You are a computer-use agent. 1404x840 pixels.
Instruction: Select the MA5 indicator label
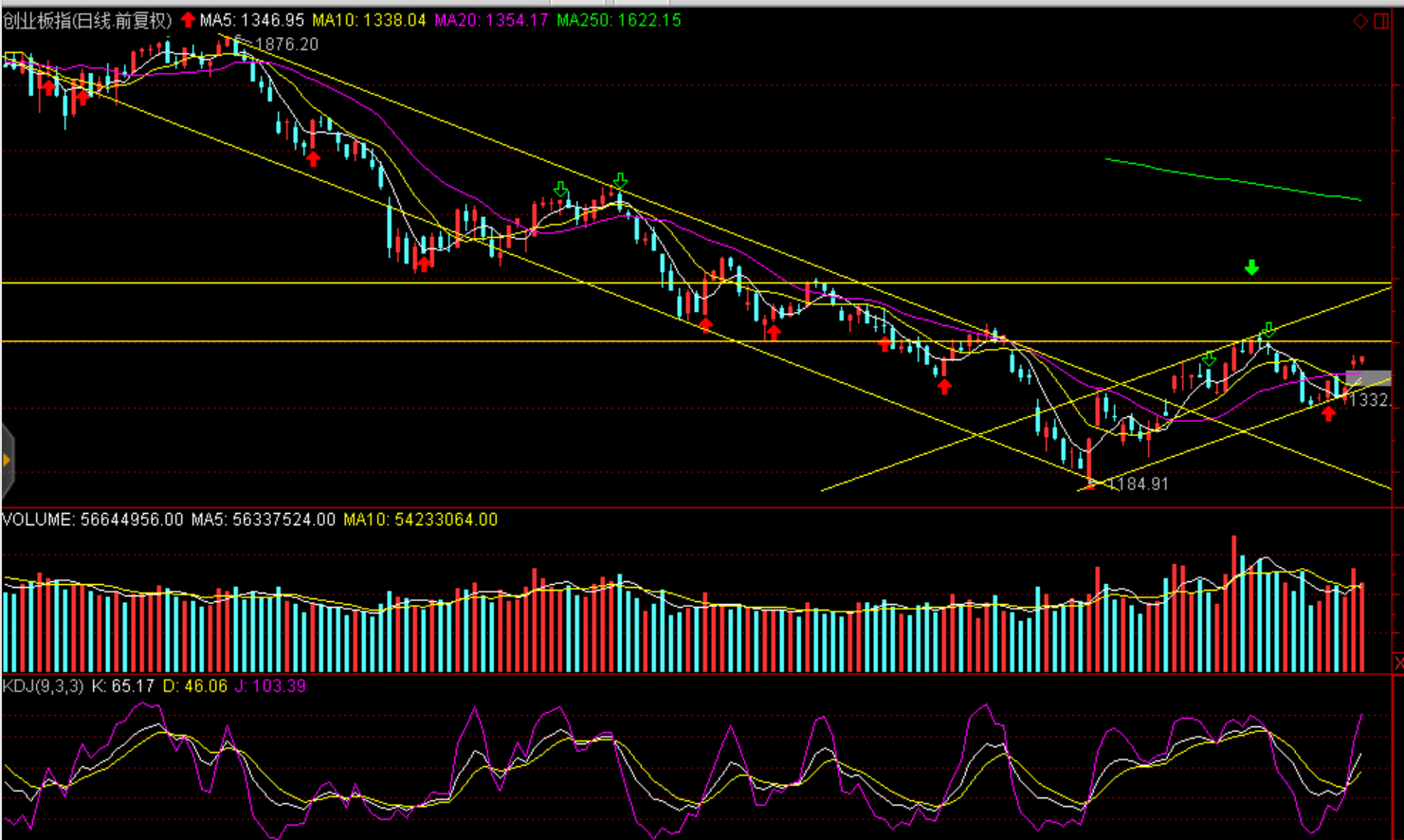[x=251, y=20]
